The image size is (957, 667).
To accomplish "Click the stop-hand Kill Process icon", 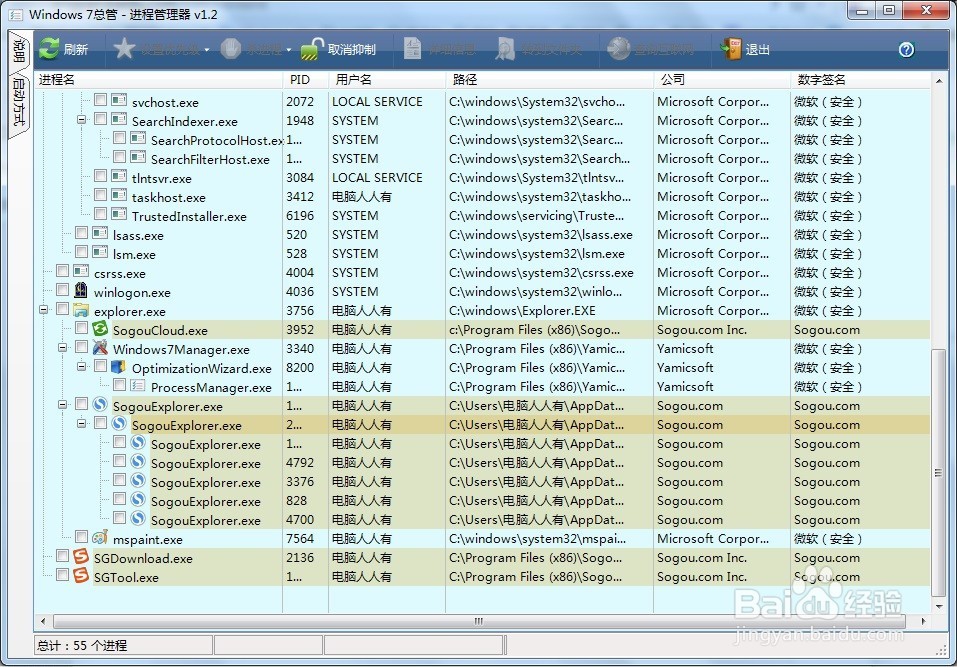I will 230,49.
